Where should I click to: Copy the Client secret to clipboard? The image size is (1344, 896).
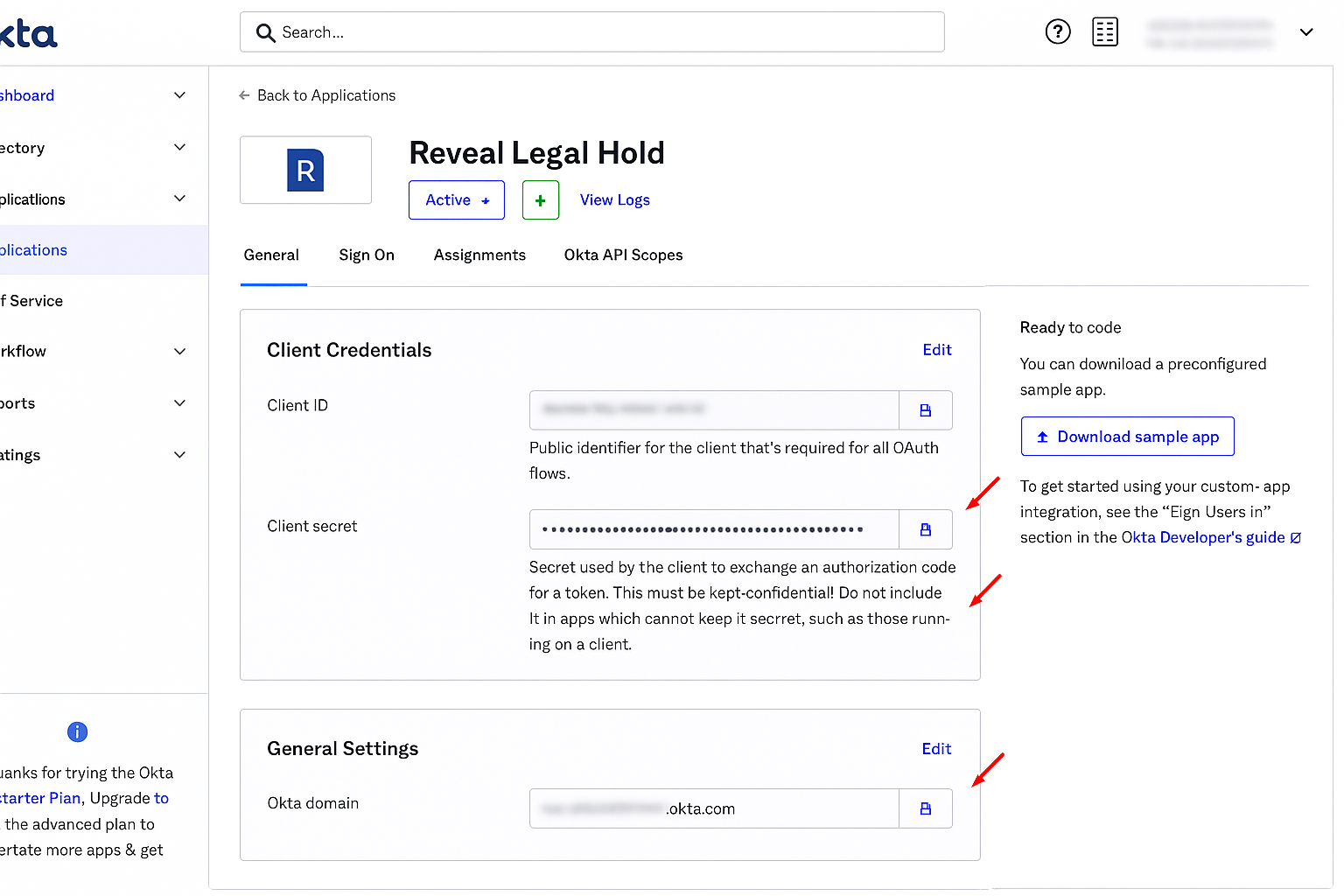pos(925,529)
